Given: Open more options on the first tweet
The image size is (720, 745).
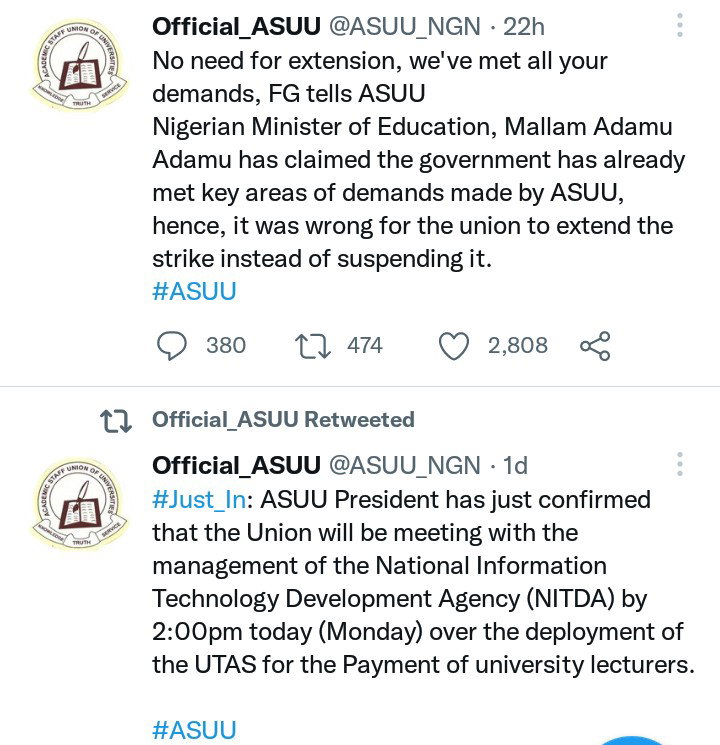Looking at the screenshot, I should pos(680,25).
